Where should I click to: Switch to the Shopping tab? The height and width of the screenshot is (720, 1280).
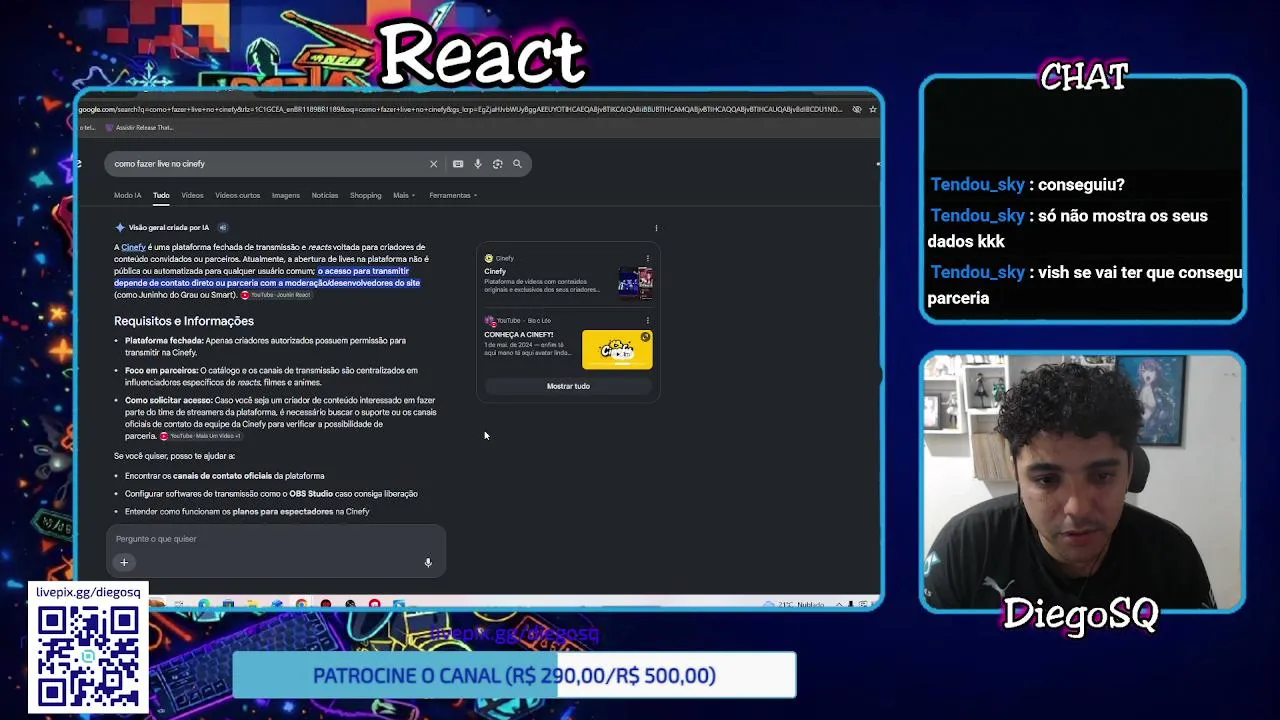[365, 195]
